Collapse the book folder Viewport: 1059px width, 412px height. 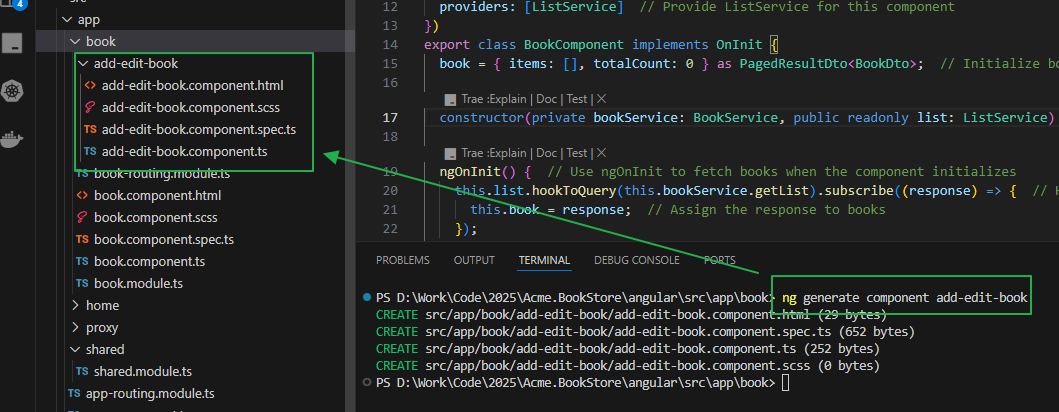tap(74, 42)
